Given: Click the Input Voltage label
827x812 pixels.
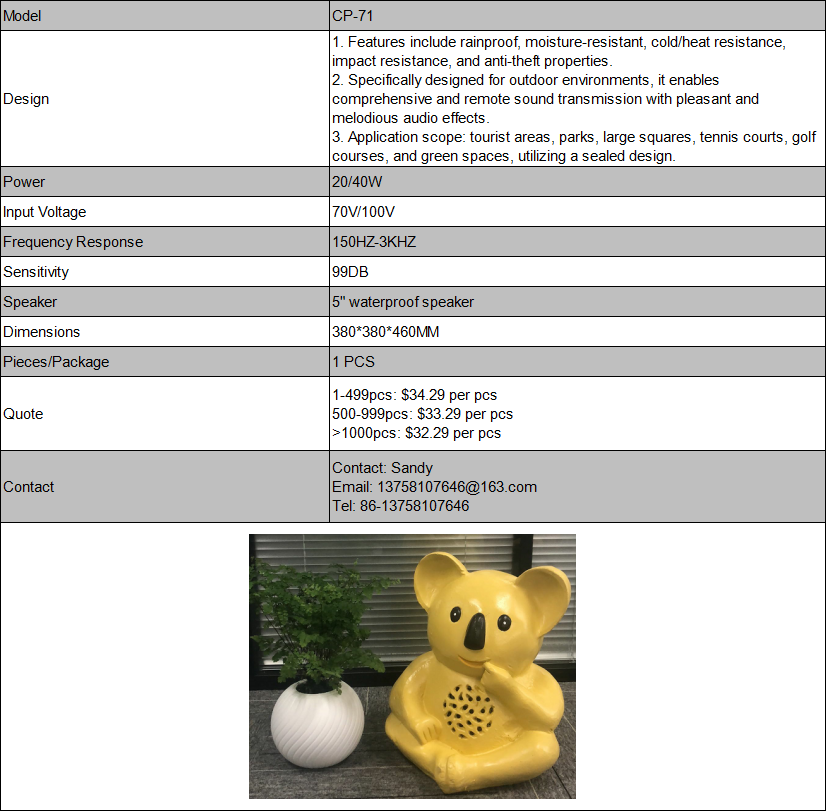Looking at the screenshot, I should [43, 212].
